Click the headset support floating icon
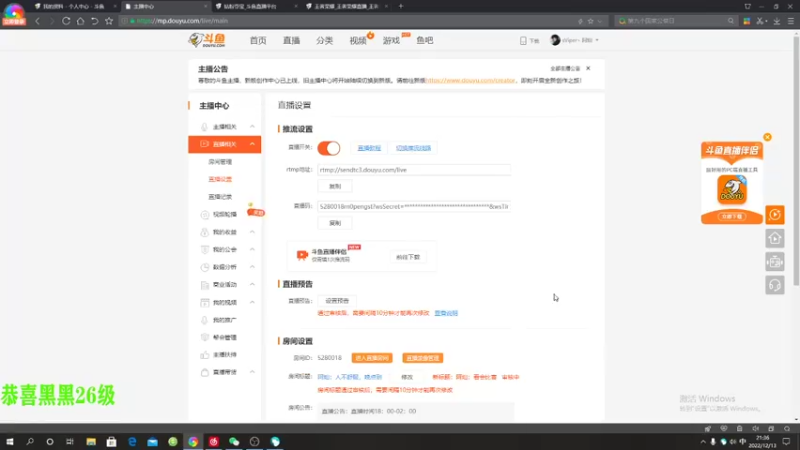This screenshot has height=450, width=800. (774, 285)
